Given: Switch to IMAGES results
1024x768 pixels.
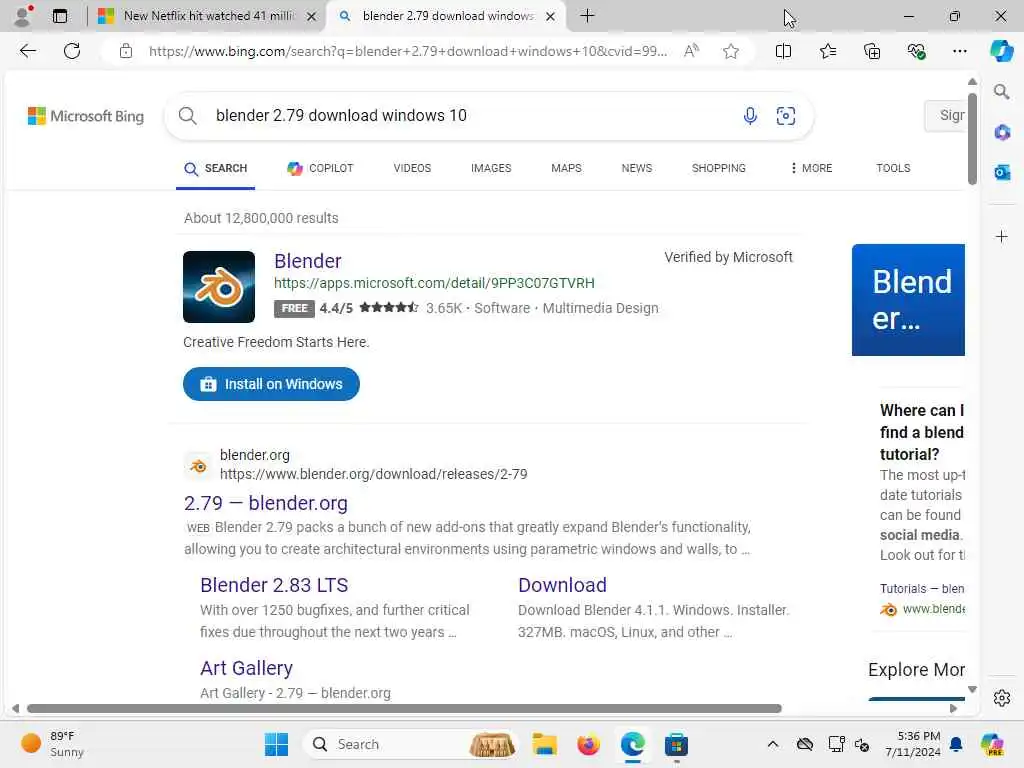Looking at the screenshot, I should [491, 168].
